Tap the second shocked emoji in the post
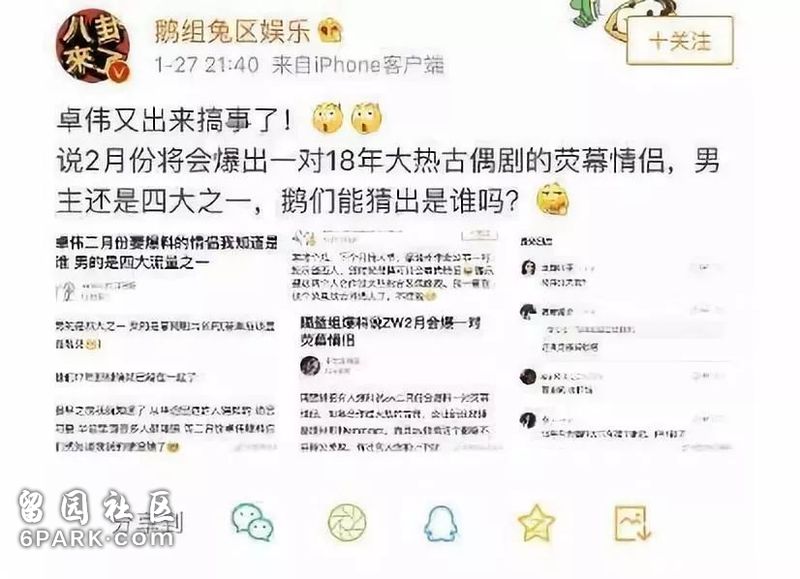This screenshot has height=579, width=800. (x=366, y=118)
